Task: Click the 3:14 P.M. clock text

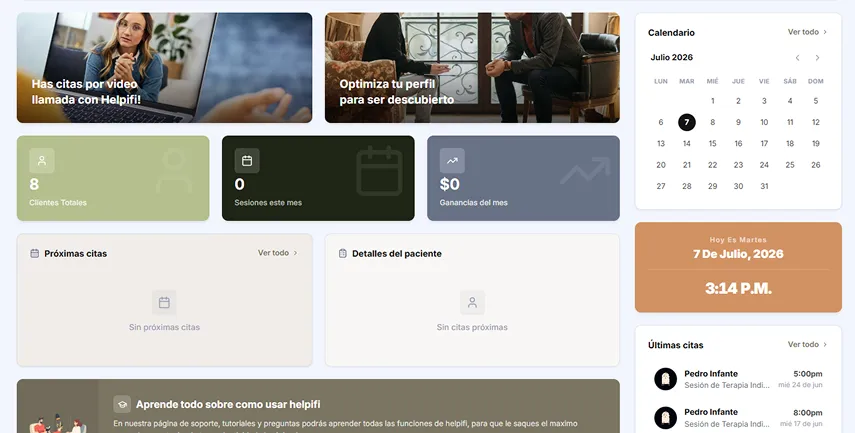Action: coord(738,288)
